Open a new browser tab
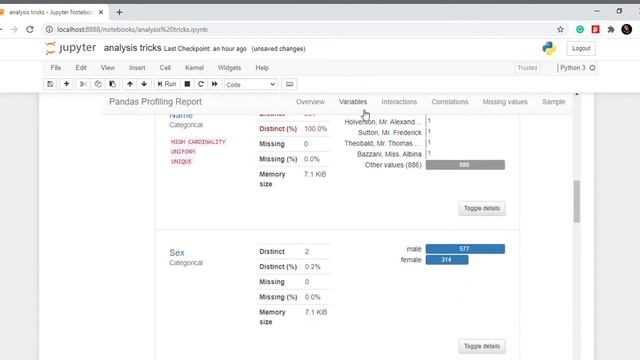This screenshot has width=640, height=360. tap(119, 13)
